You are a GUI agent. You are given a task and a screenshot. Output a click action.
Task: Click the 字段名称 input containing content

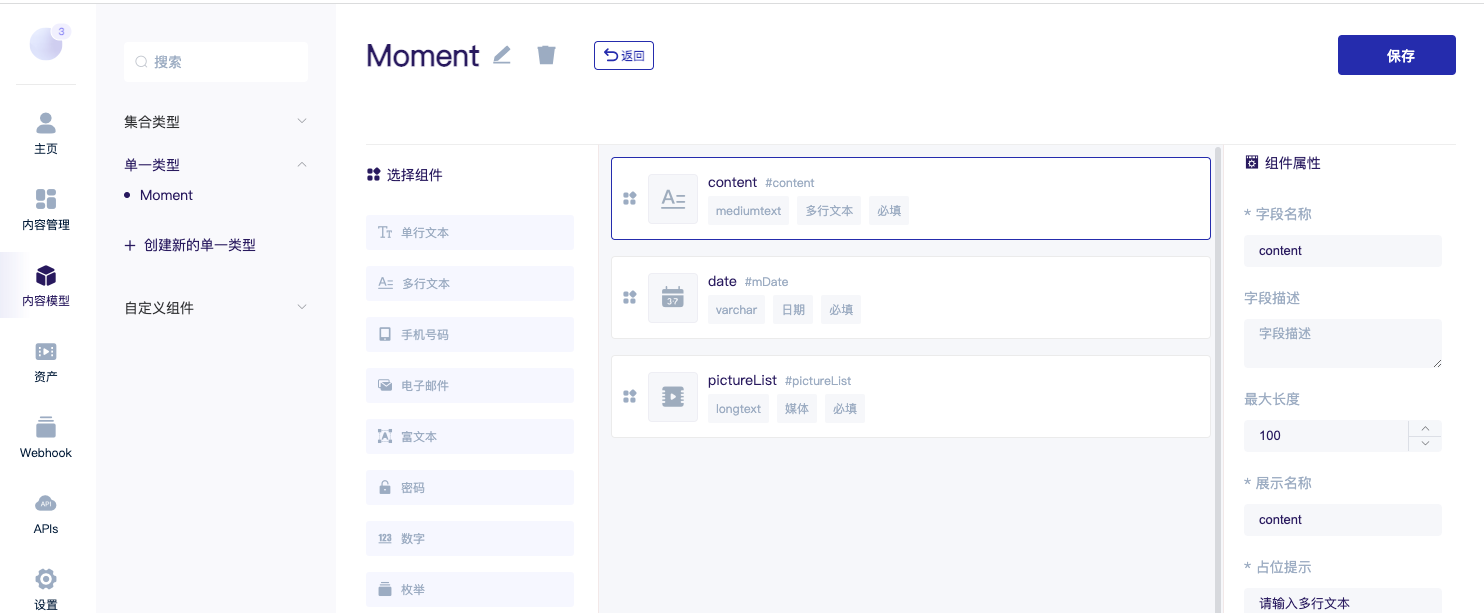click(1343, 251)
